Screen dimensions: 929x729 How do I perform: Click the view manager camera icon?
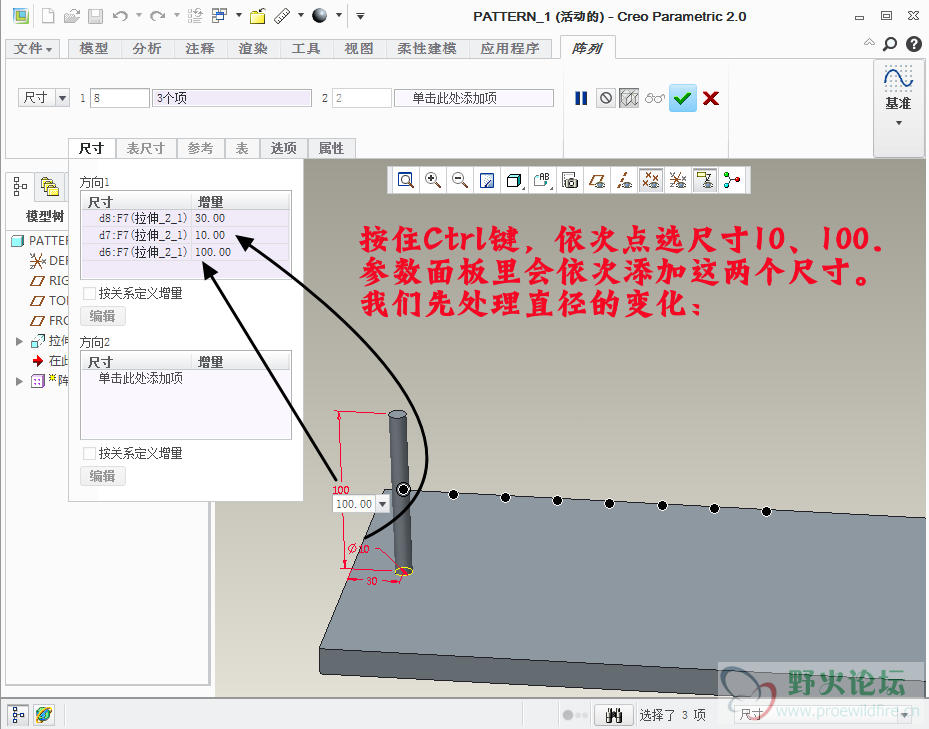click(x=570, y=180)
